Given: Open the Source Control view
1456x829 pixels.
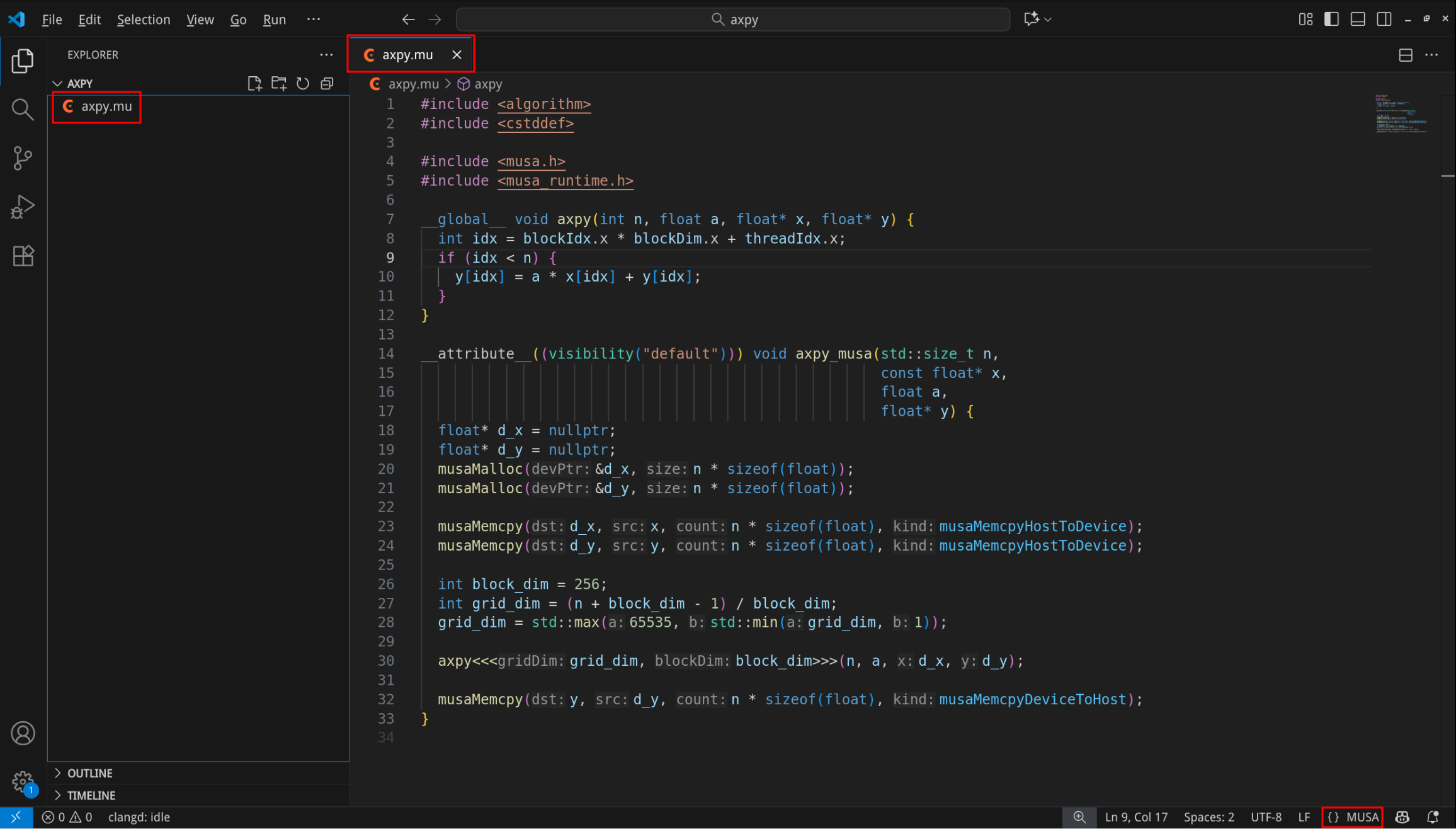Looking at the screenshot, I should coord(23,158).
